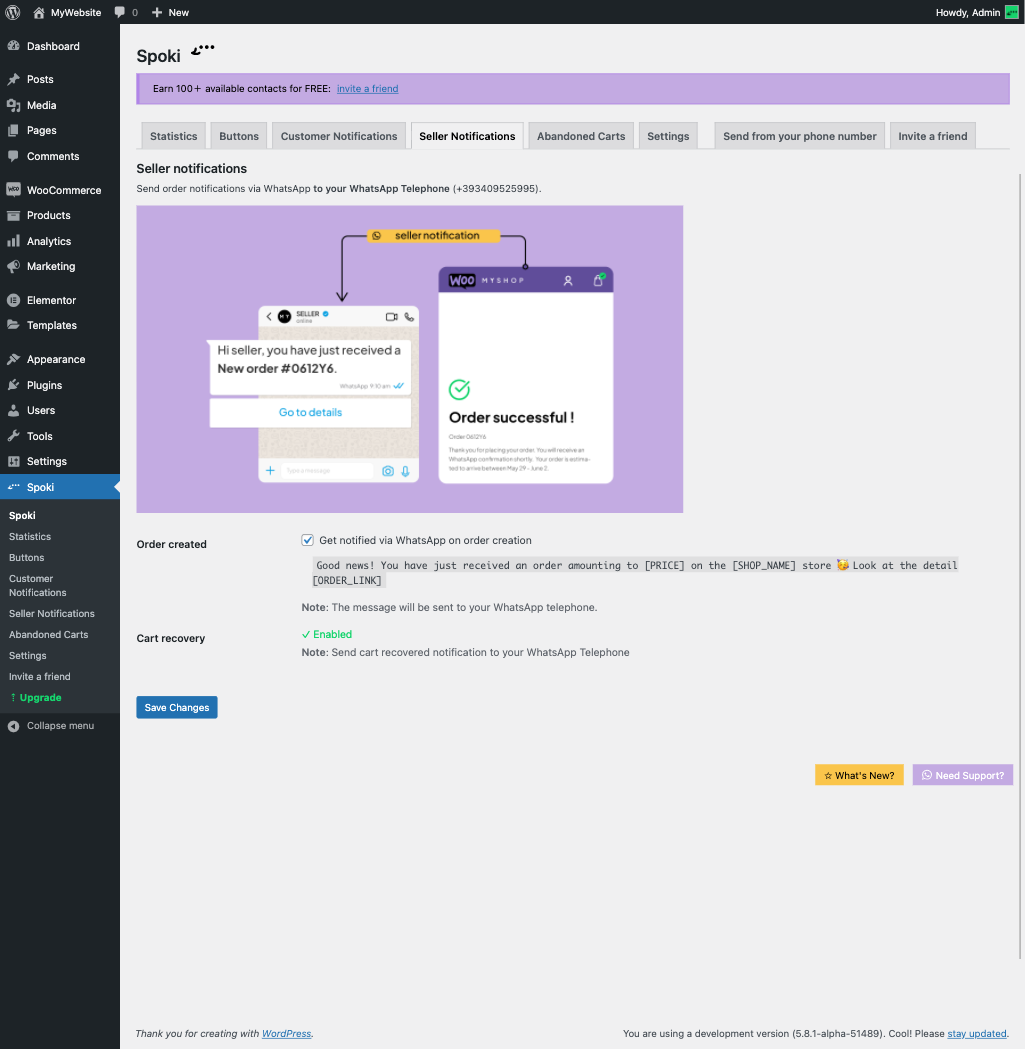Click the Media icon in sidebar

(x=13, y=105)
